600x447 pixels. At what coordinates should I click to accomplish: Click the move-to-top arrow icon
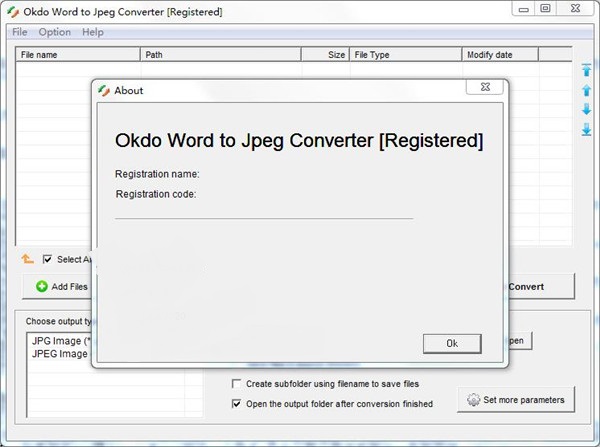(586, 70)
